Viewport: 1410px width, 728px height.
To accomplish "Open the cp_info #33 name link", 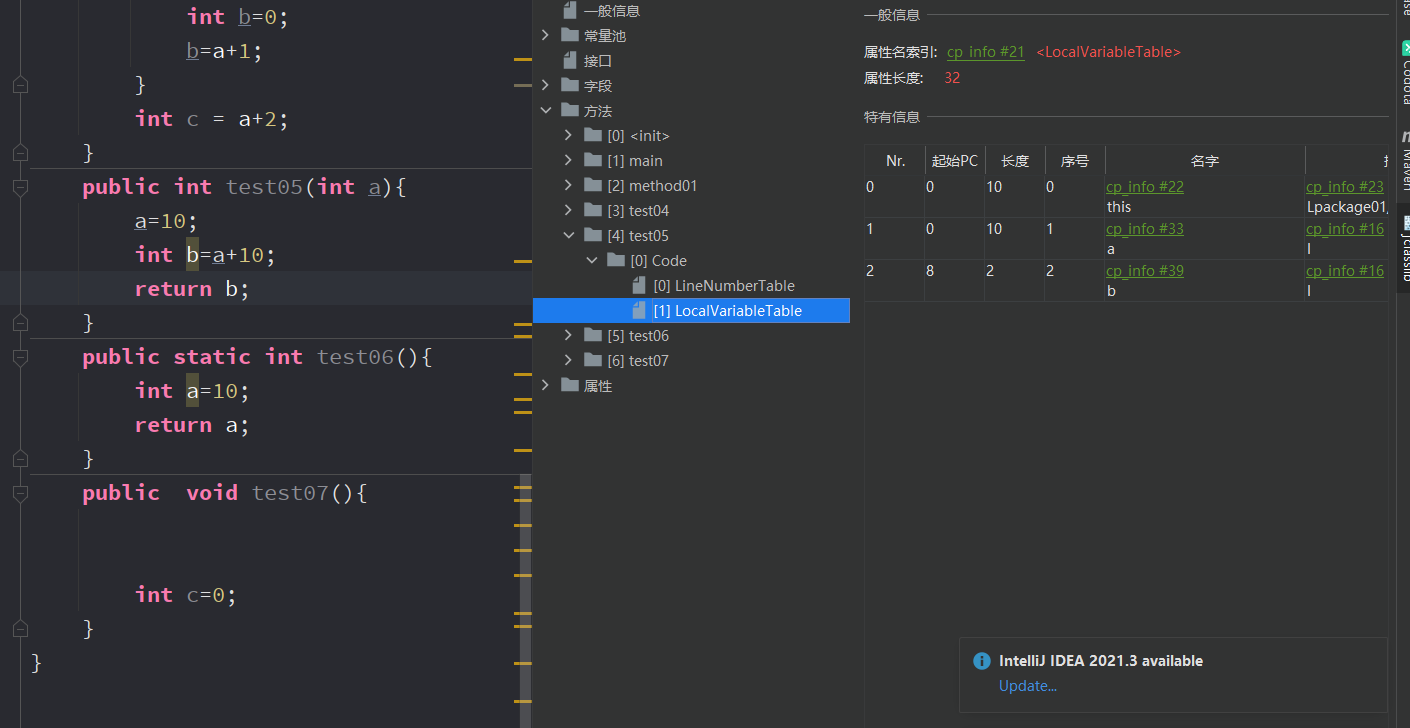I will click(1145, 229).
